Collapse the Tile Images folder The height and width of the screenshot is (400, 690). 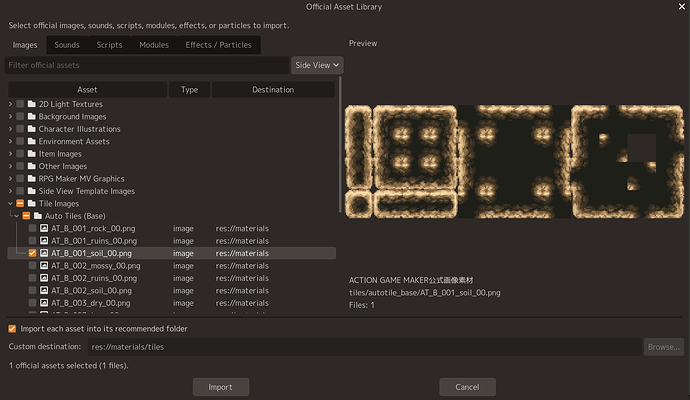pos(11,203)
